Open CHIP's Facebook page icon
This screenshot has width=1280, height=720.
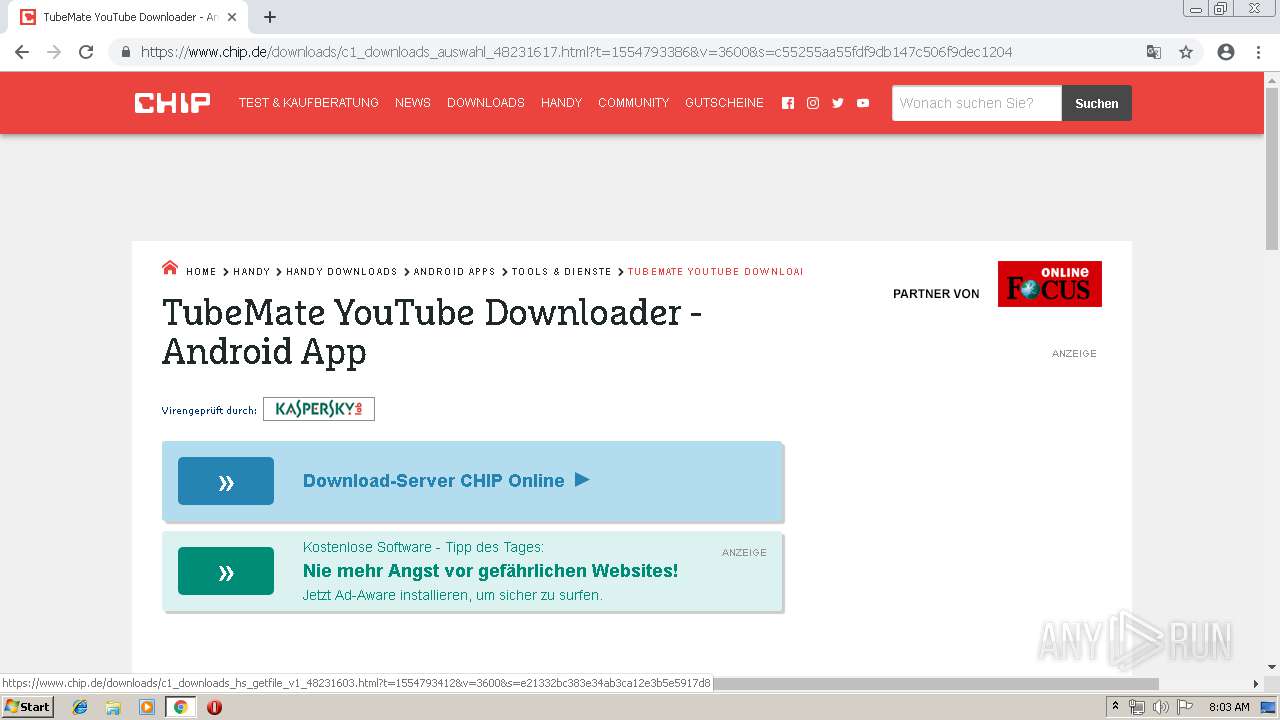pyautogui.click(x=788, y=103)
